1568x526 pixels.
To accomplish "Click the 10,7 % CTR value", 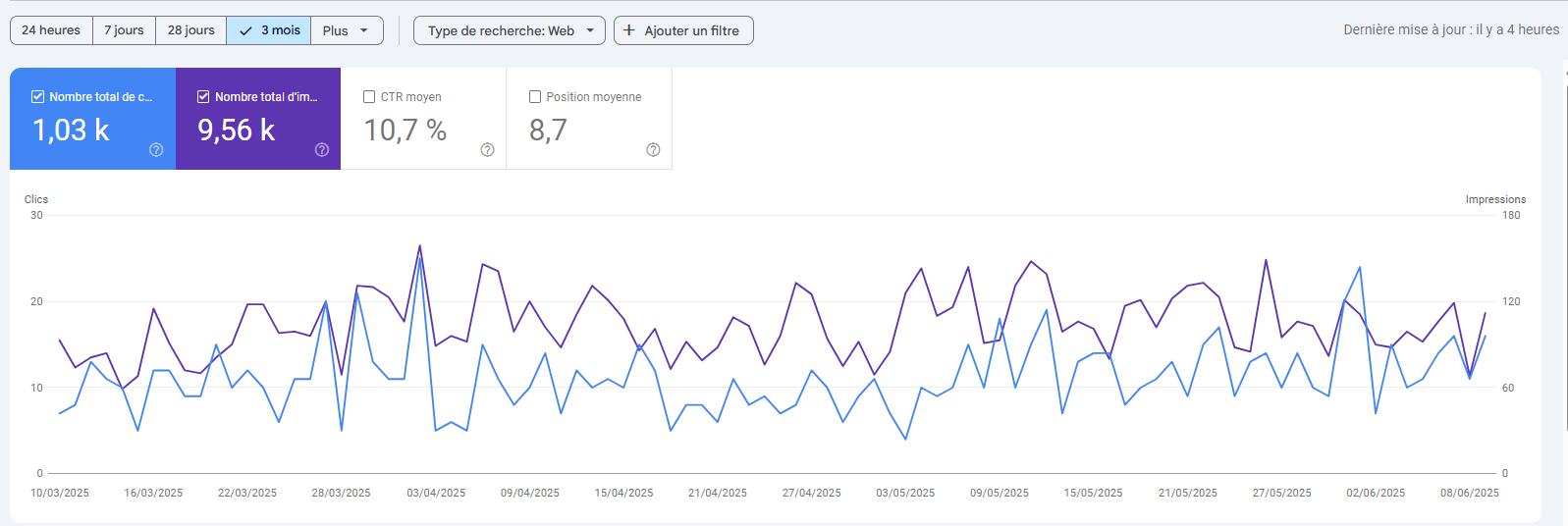I will click(405, 130).
